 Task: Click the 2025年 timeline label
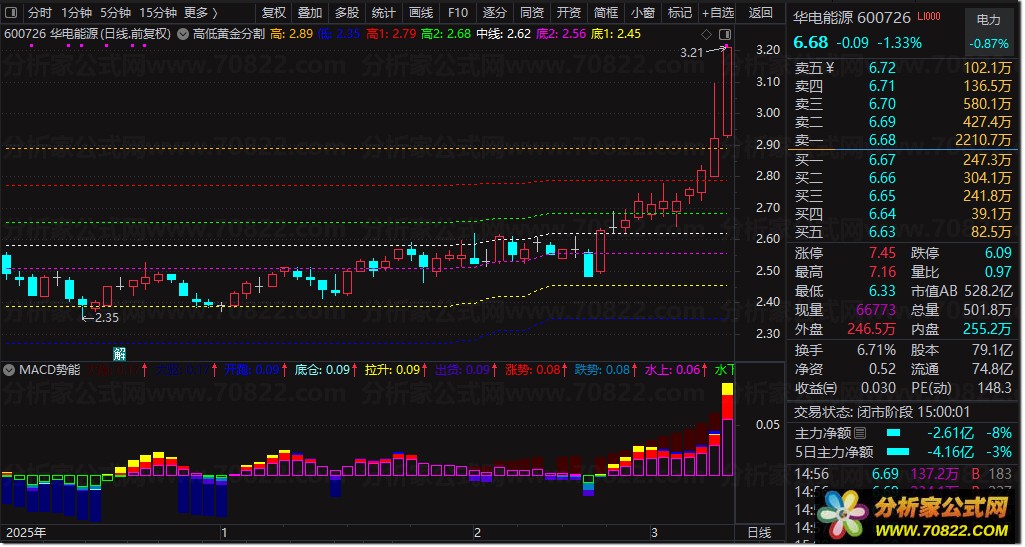[x=26, y=533]
